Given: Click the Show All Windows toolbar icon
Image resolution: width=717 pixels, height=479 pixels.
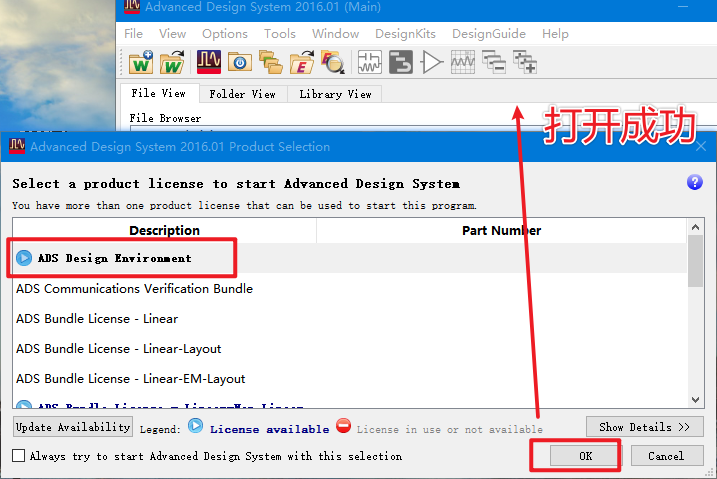Looking at the screenshot, I should pyautogui.click(x=524, y=62).
